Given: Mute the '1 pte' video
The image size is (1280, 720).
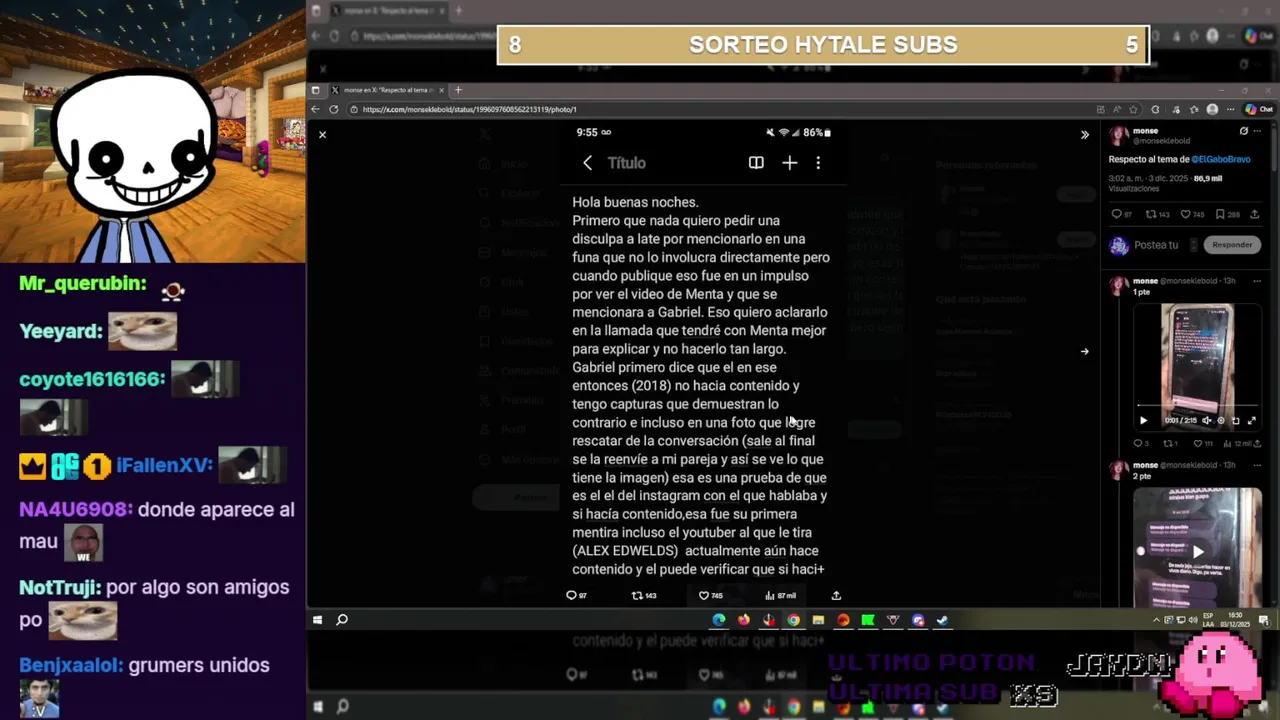Looking at the screenshot, I should coord(1206,420).
